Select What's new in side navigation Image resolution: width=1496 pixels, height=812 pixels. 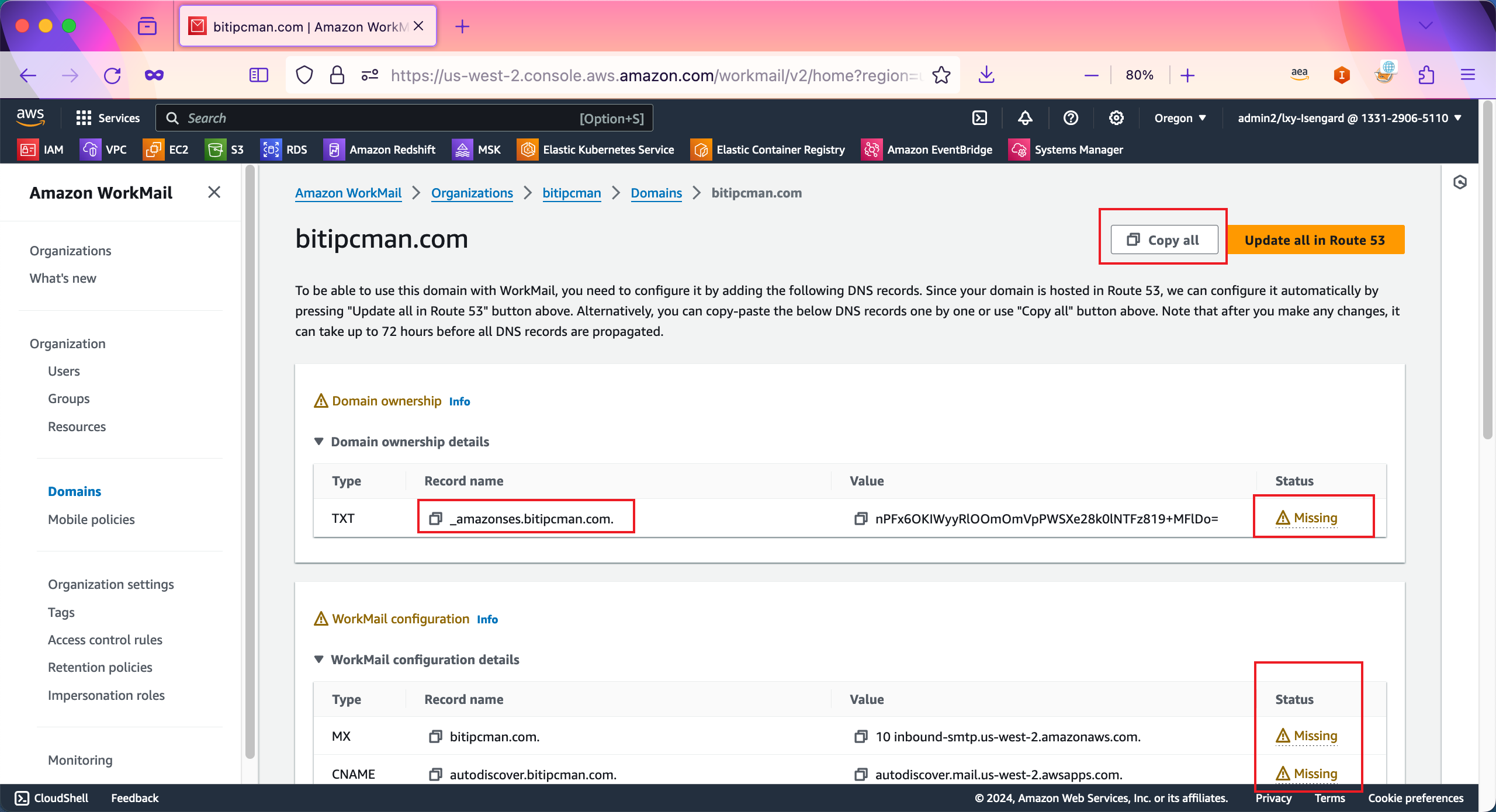click(63, 278)
